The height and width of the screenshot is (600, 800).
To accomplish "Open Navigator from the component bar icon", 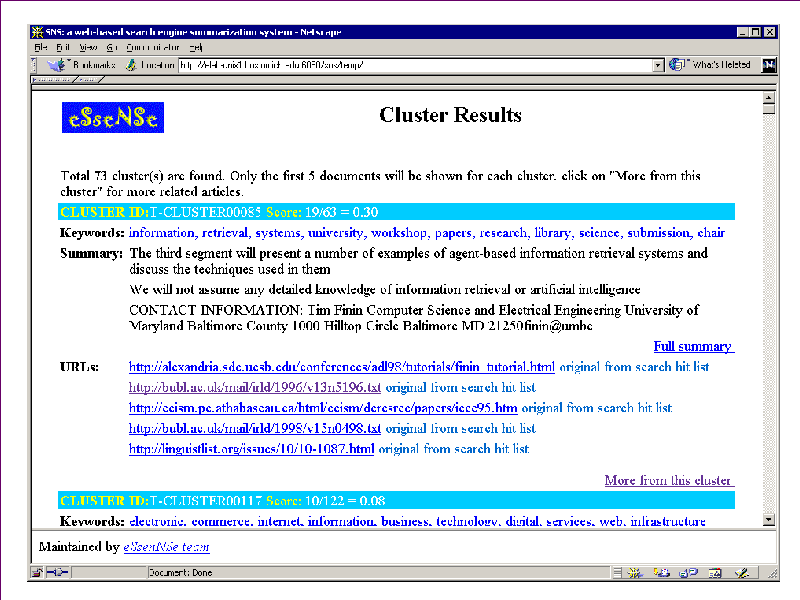I will pyautogui.click(x=635, y=573).
